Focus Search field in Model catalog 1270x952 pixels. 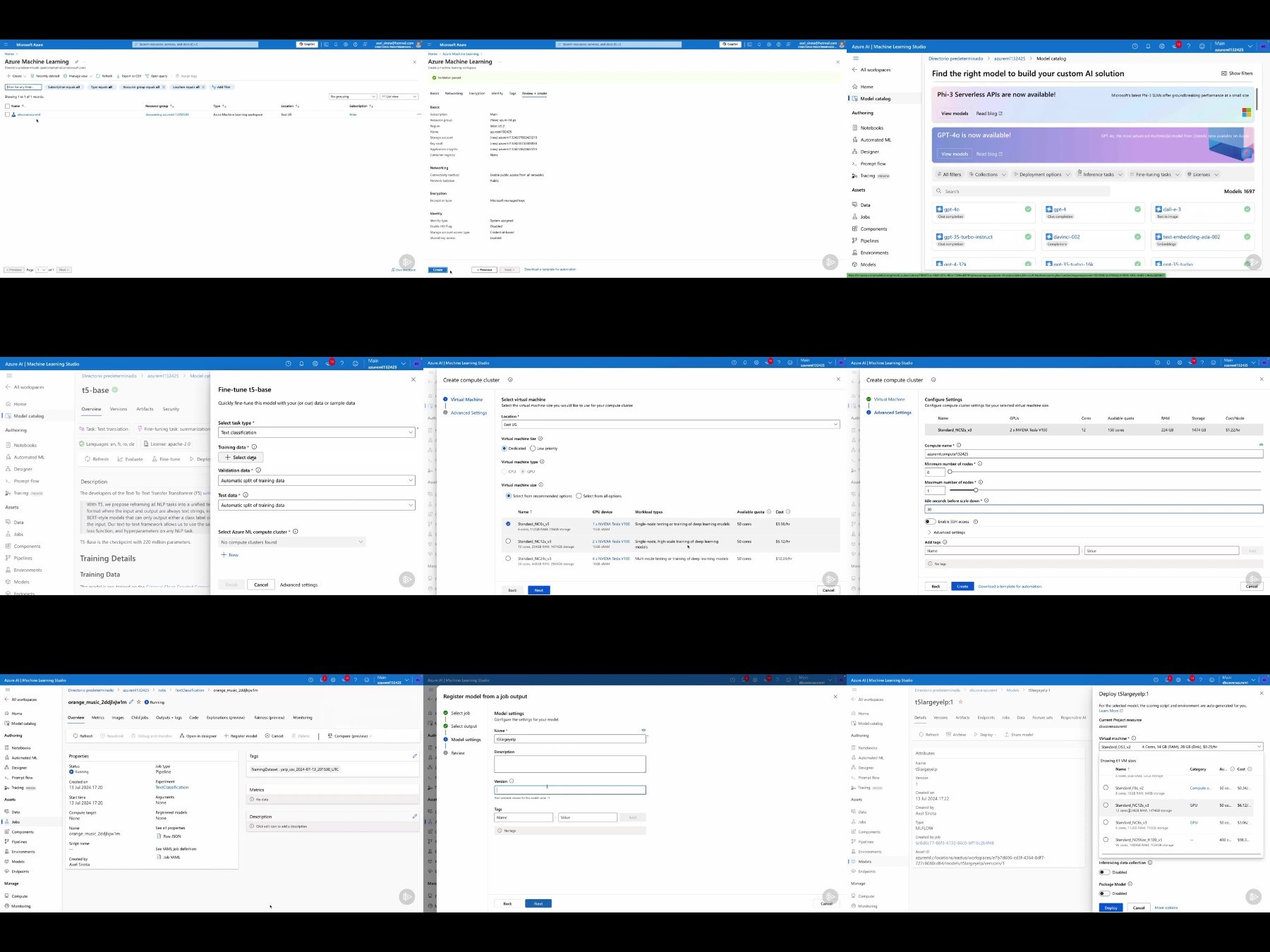point(1022,191)
